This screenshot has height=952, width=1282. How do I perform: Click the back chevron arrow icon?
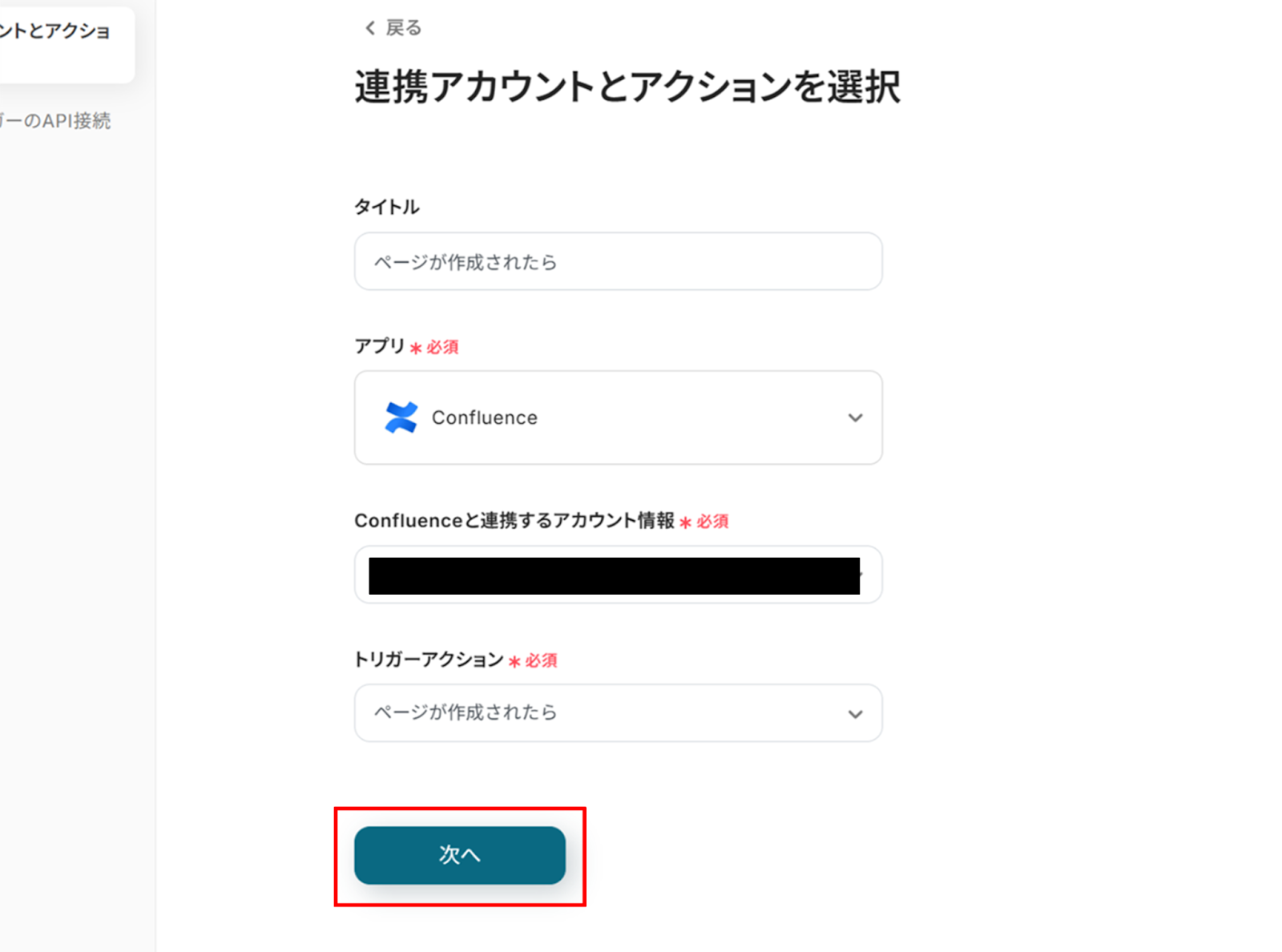[369, 28]
